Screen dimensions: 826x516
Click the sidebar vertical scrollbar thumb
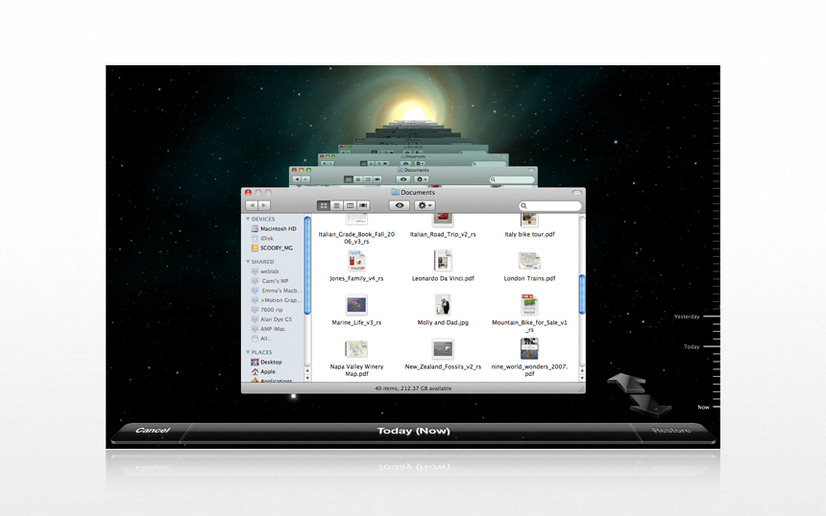click(x=308, y=266)
